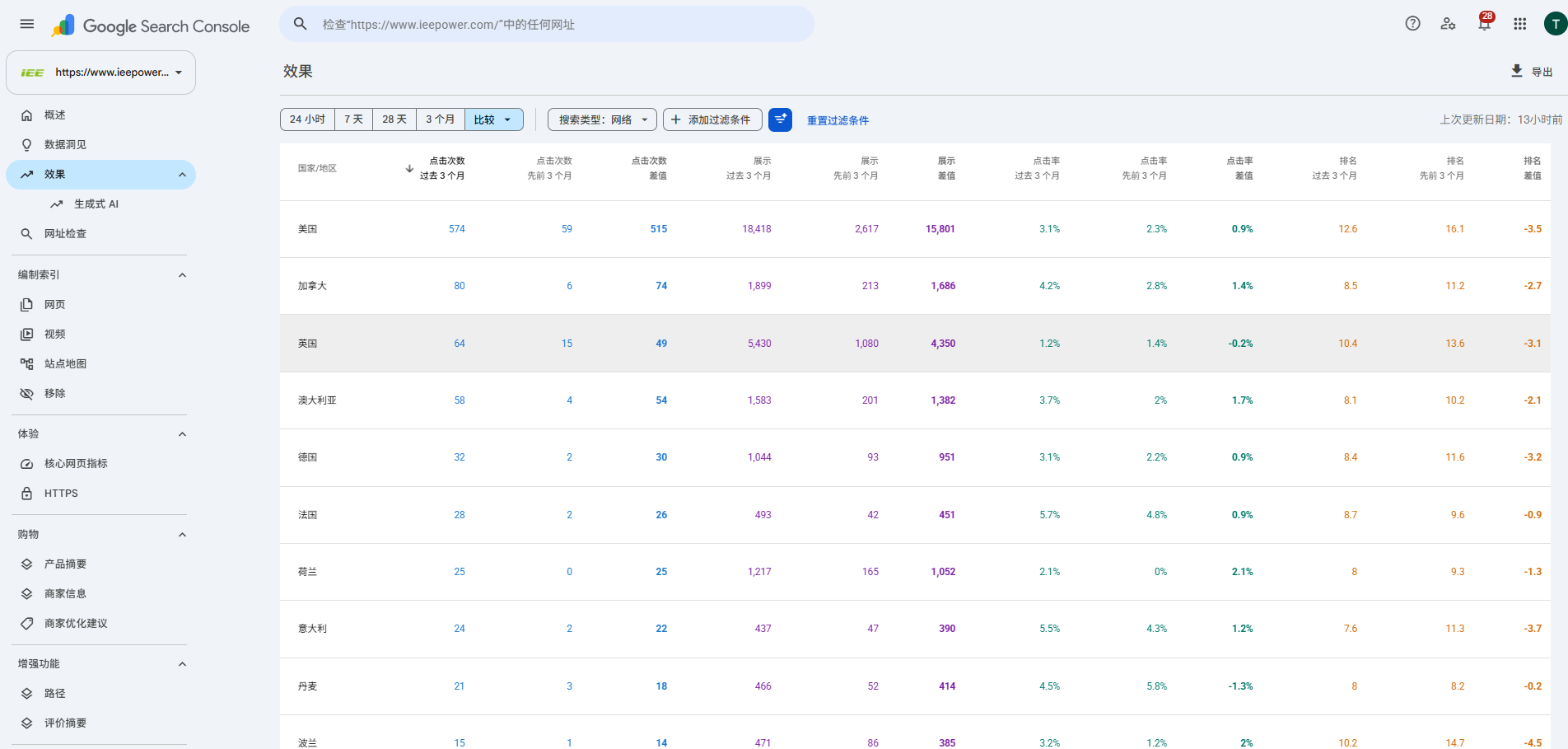Go to 数据洞见 in the sidebar
Image resolution: width=1568 pixels, height=749 pixels.
101,145
